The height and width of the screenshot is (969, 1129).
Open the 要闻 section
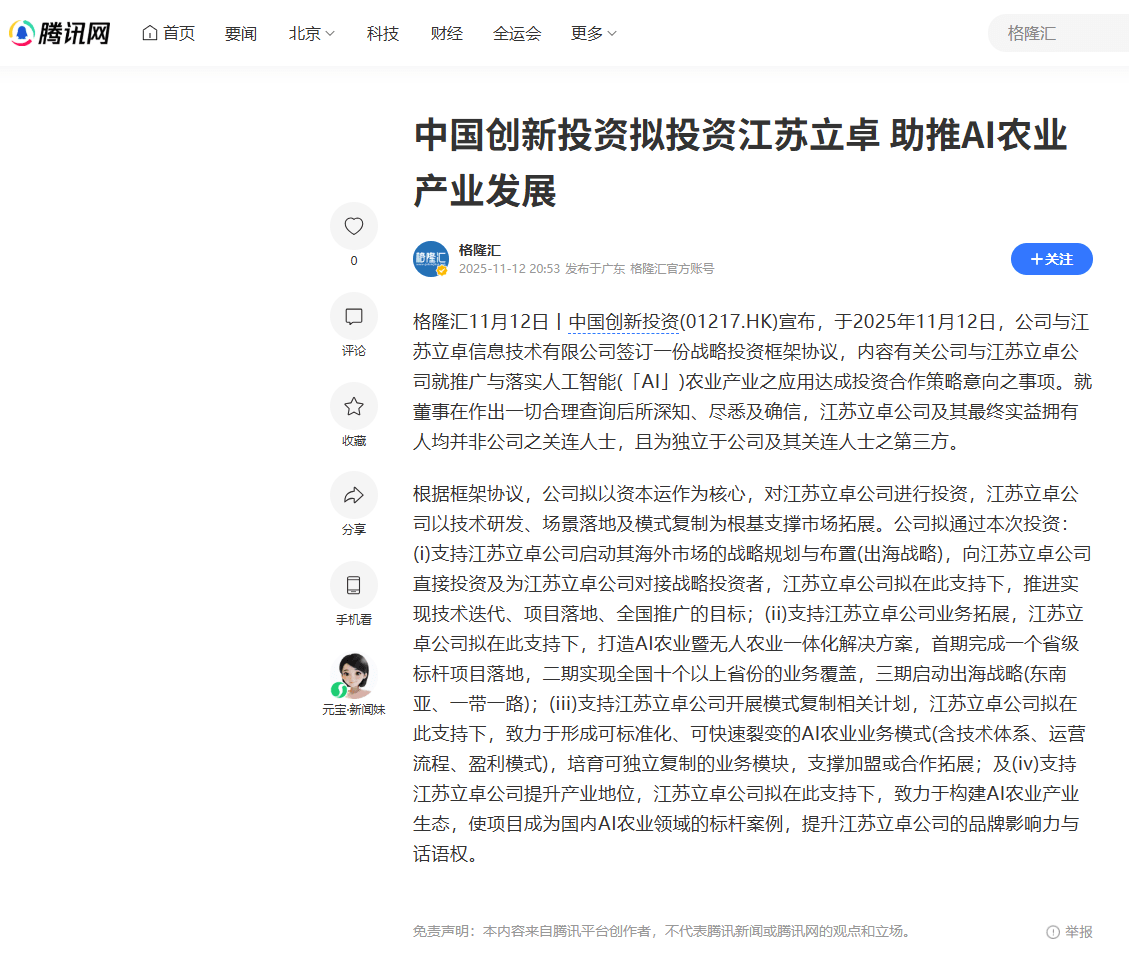(x=240, y=33)
